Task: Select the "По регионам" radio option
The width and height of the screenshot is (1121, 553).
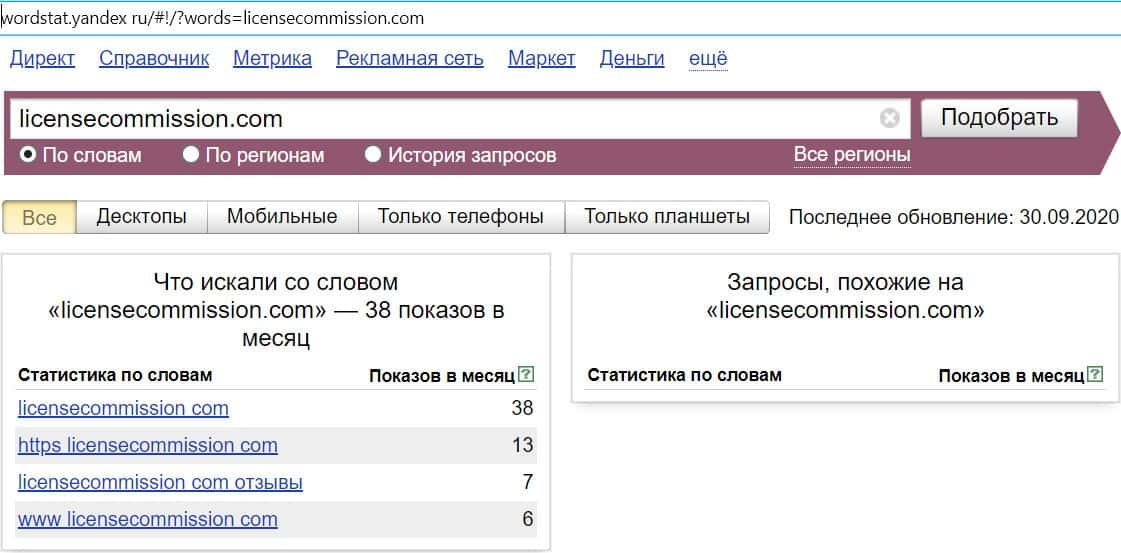Action: pyautogui.click(x=191, y=155)
